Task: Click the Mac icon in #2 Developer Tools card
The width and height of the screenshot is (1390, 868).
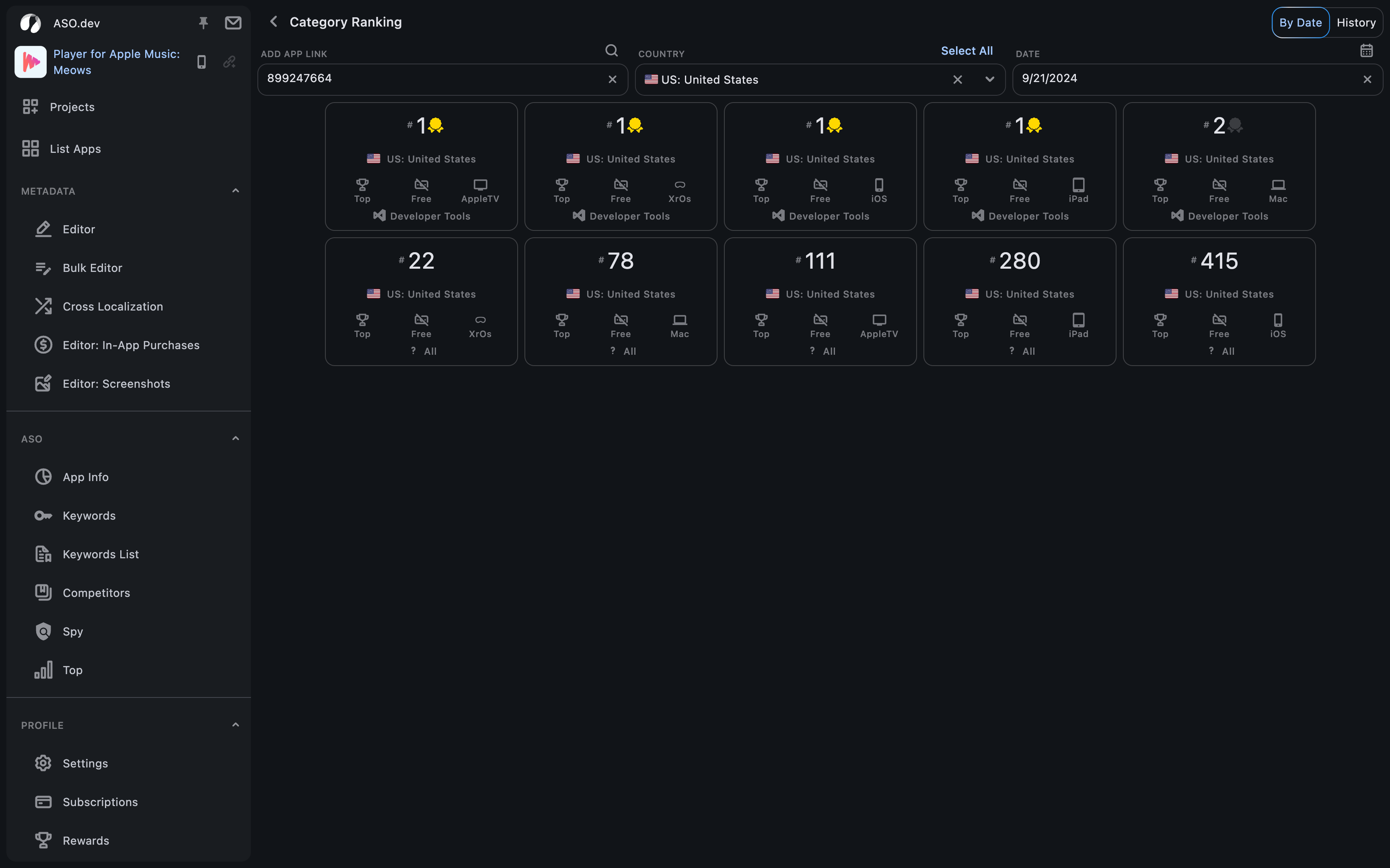Action: coord(1278,185)
